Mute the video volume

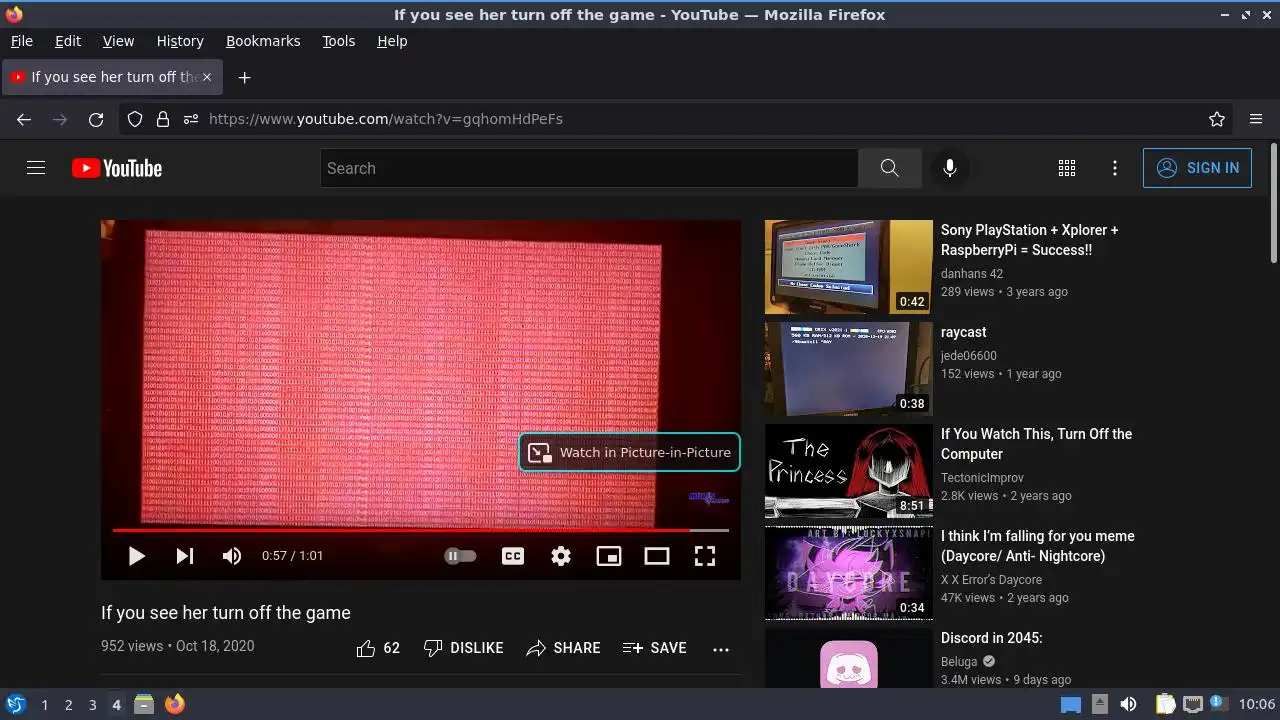click(x=232, y=556)
